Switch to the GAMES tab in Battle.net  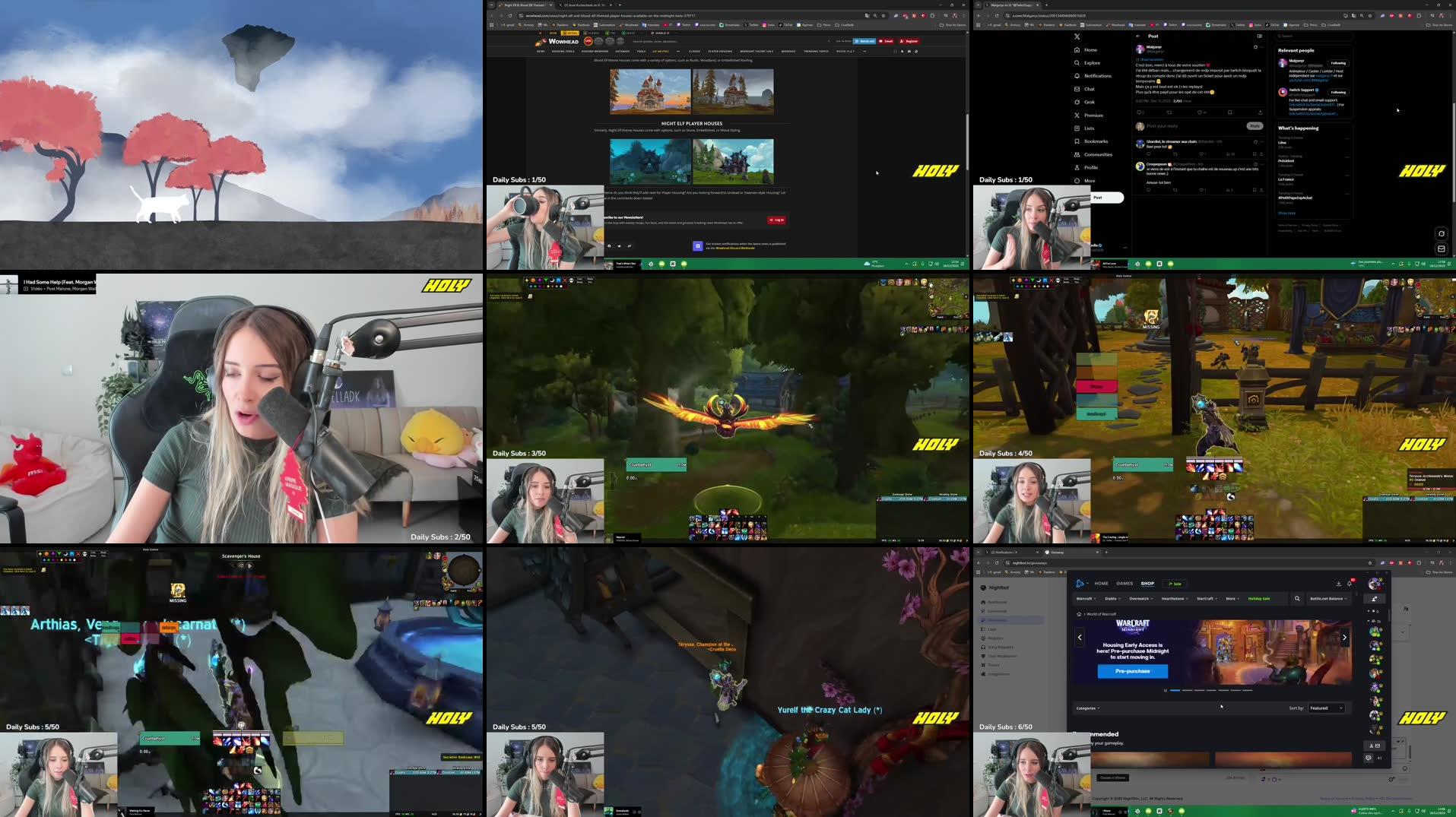[x=1125, y=583]
